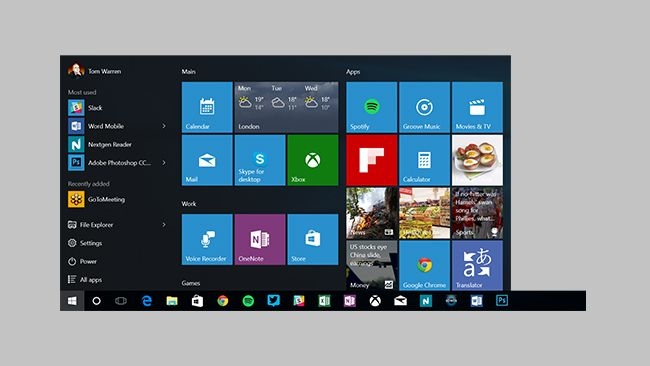The height and width of the screenshot is (366, 650).
Task: Open File Explorer from Start menu
Action: click(117, 225)
